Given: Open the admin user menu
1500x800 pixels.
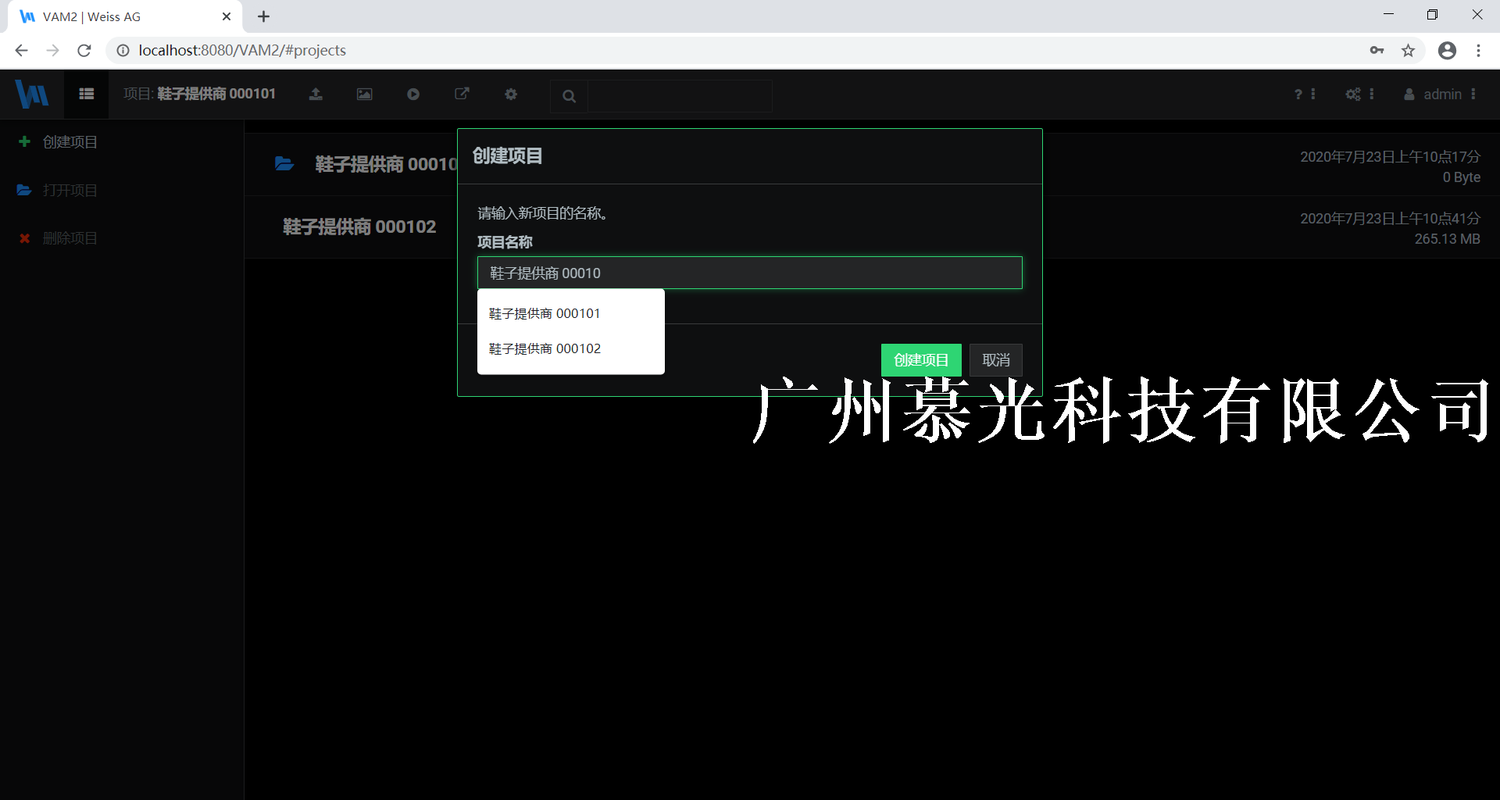Looking at the screenshot, I should tap(1440, 94).
